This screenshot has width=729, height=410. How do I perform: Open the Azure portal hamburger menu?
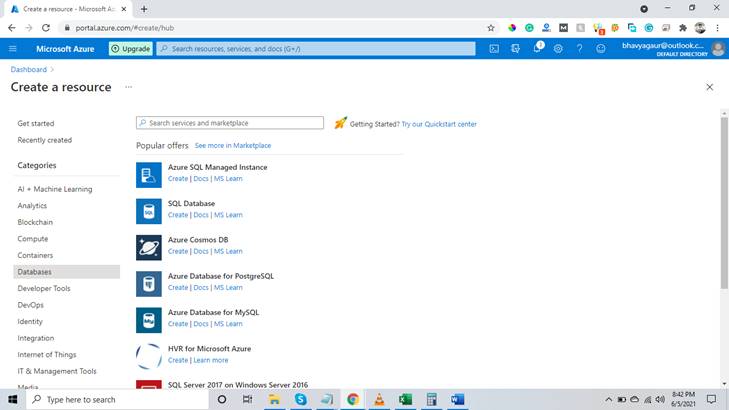(13, 48)
